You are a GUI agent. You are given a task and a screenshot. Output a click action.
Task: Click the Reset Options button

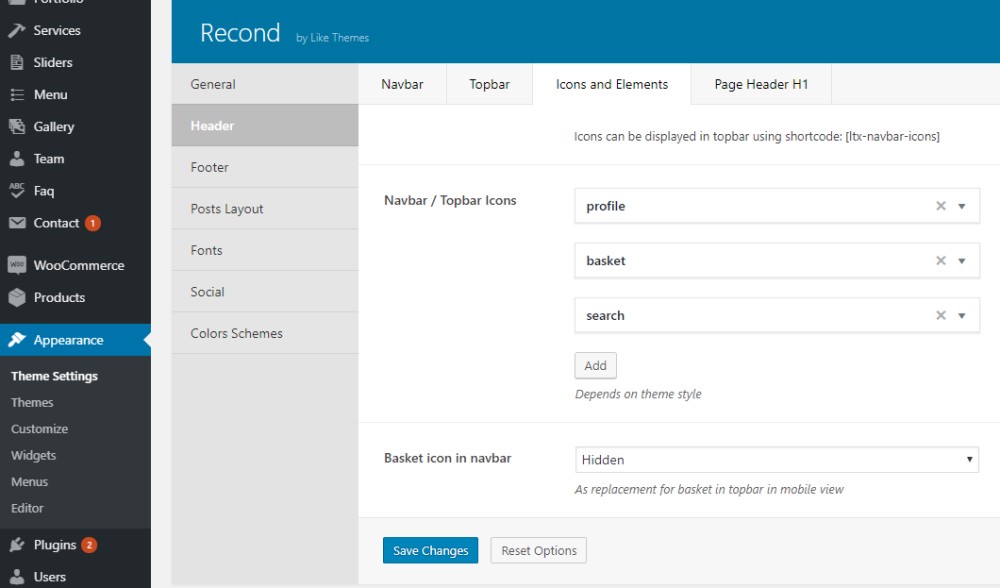point(539,550)
